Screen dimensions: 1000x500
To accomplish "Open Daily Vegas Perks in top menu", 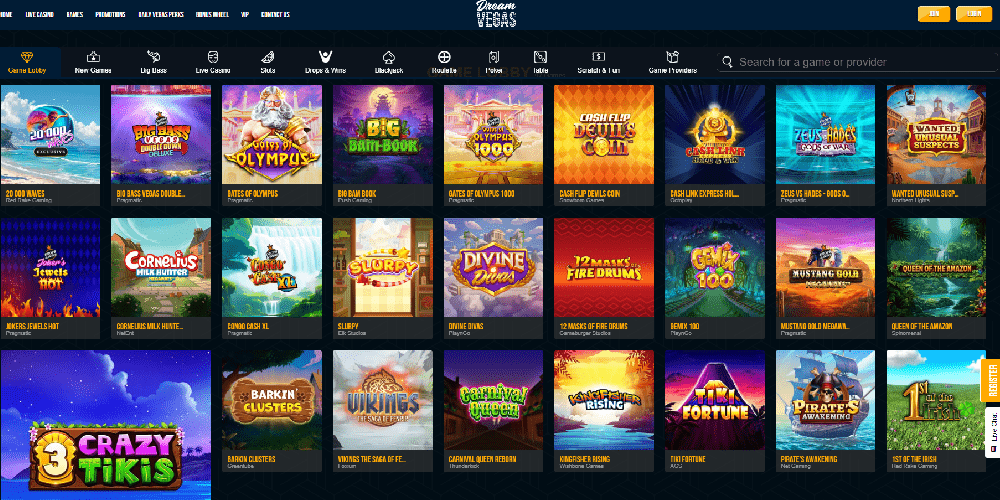I will point(159,14).
